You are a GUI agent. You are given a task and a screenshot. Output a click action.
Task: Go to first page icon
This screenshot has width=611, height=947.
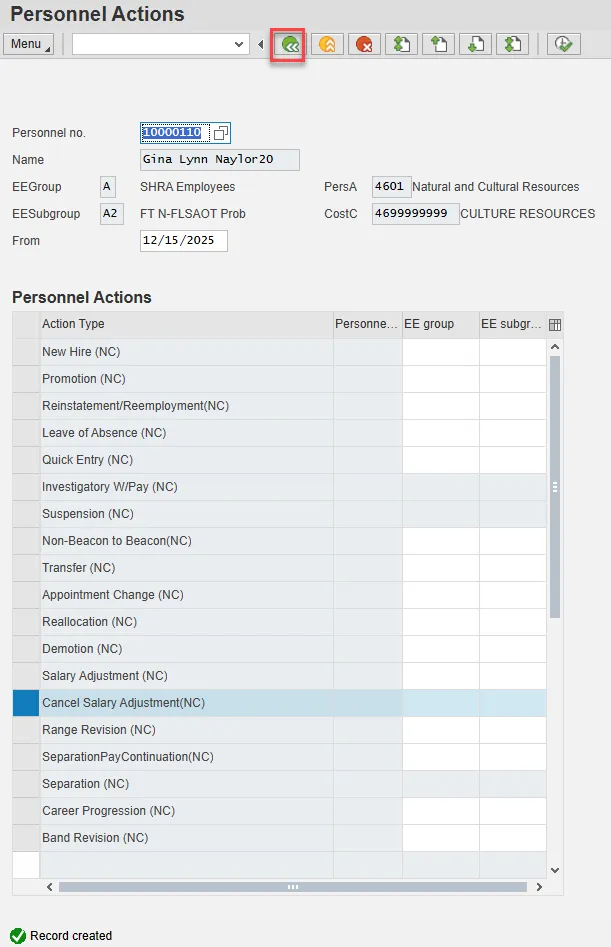click(401, 44)
